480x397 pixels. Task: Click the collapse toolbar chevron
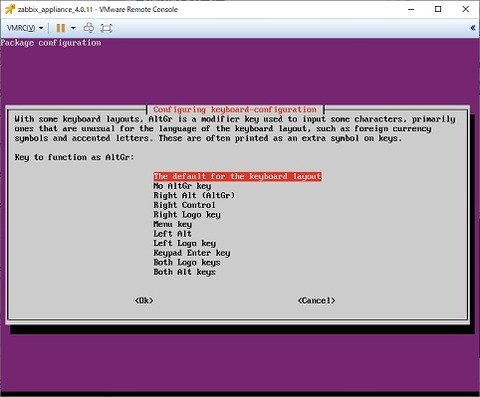[473, 28]
